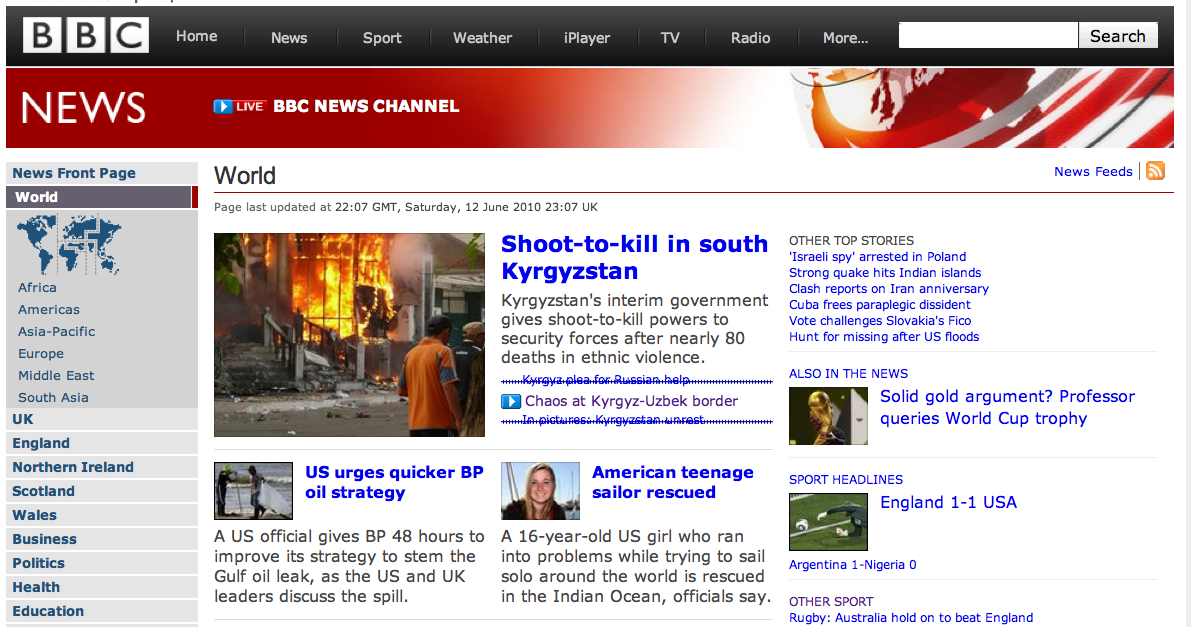Select Scotland section in sidebar

point(102,491)
